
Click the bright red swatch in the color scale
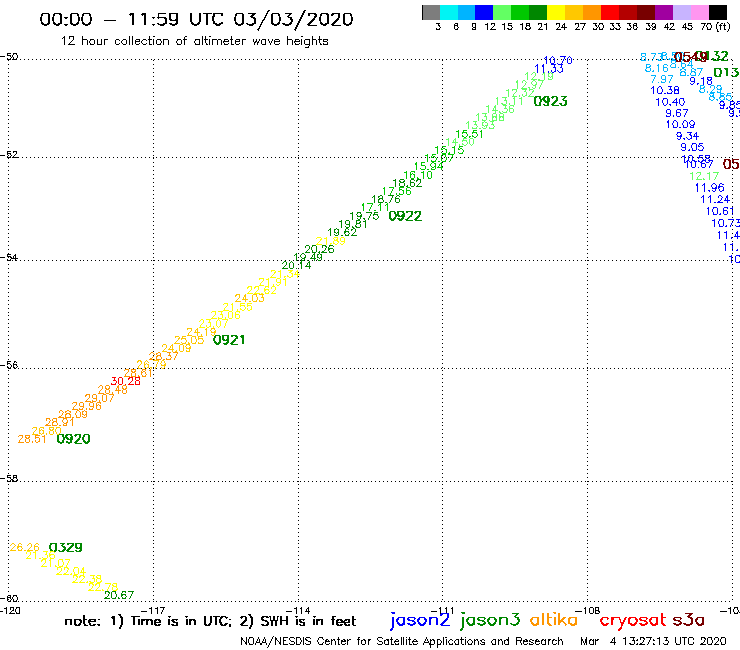pyautogui.click(x=609, y=12)
